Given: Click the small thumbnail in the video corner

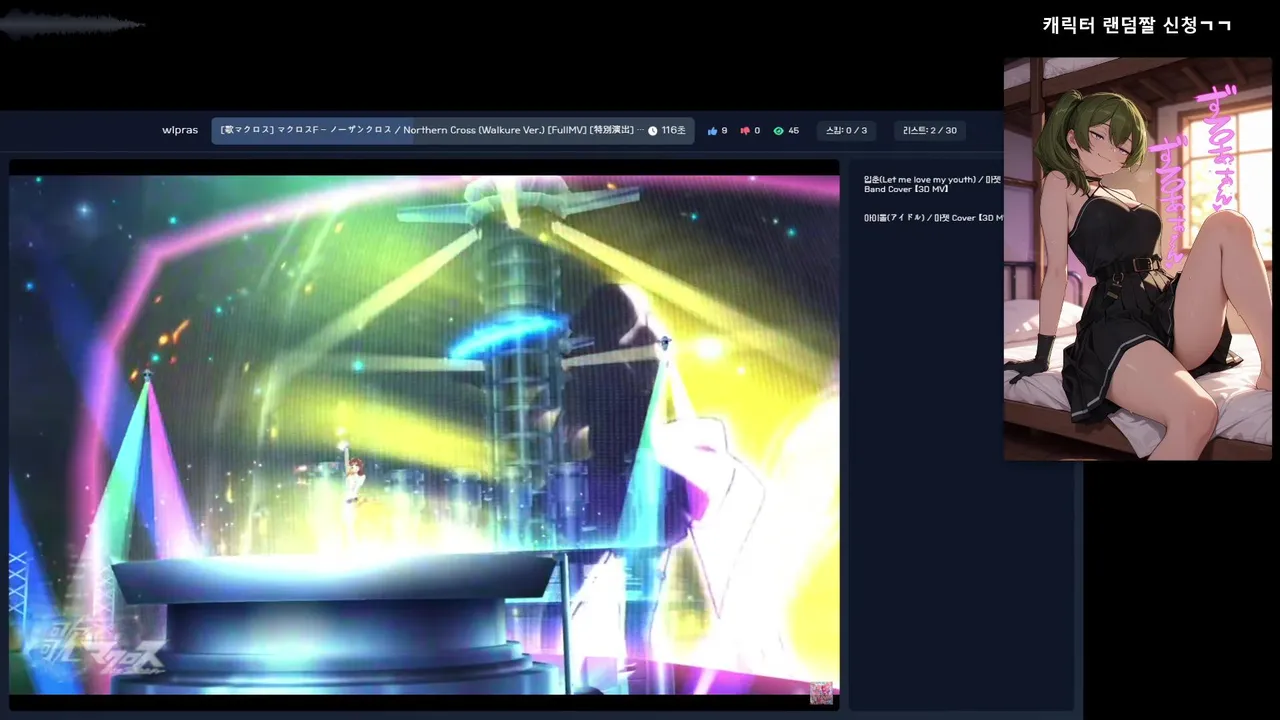Looking at the screenshot, I should point(821,693).
